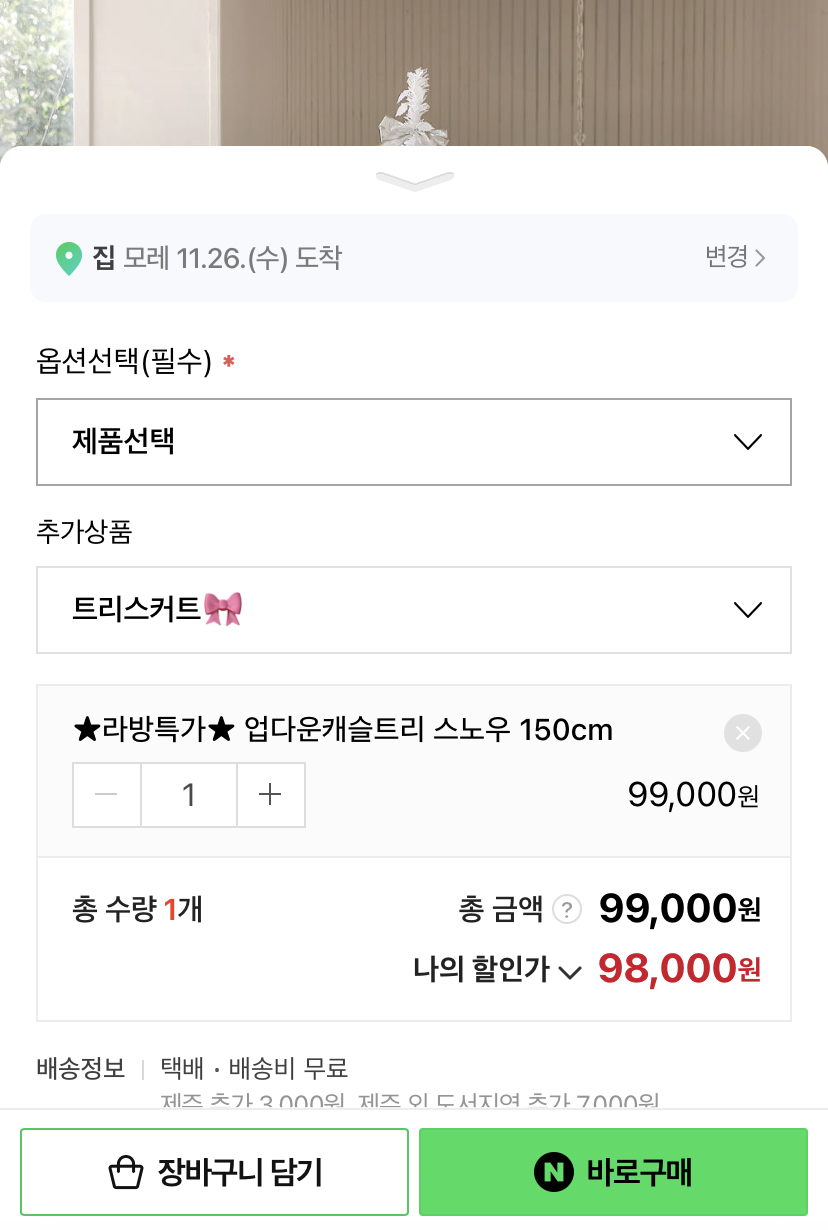Collapse the option sheet with the top chevron handle
Screen dimensions: 828x1230
[414, 181]
